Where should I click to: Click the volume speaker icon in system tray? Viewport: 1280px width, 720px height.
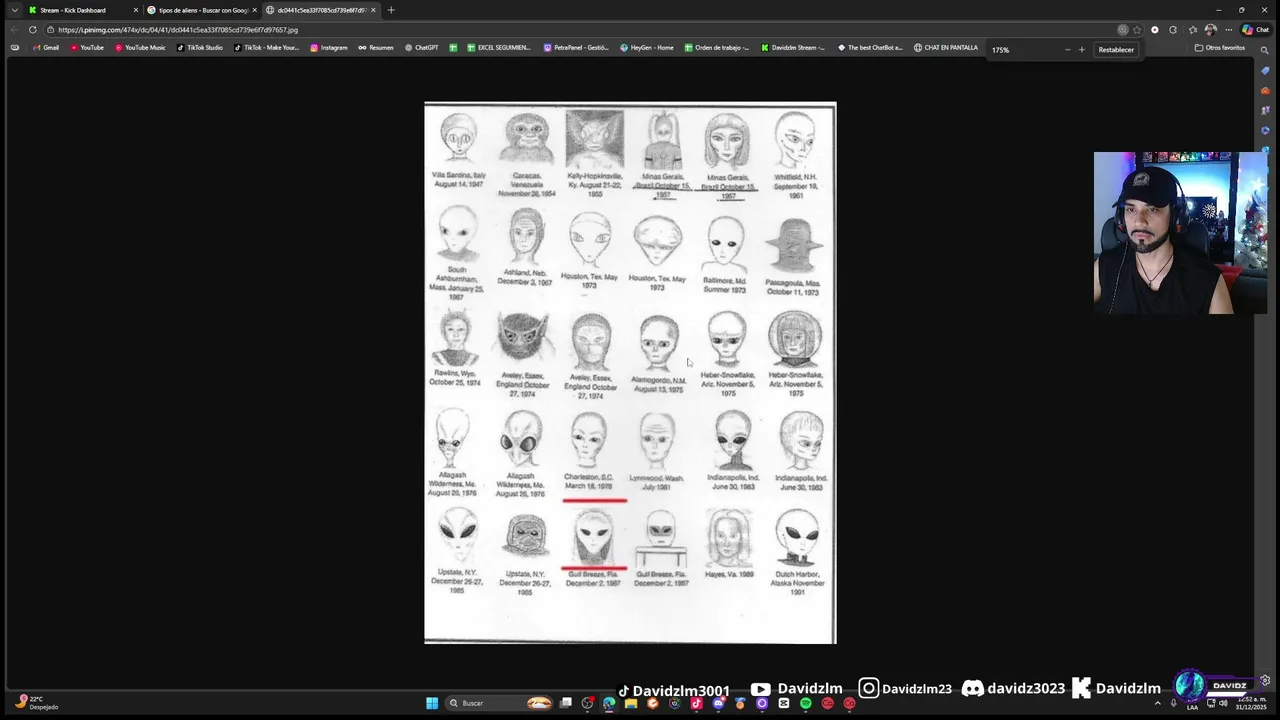point(1223,703)
